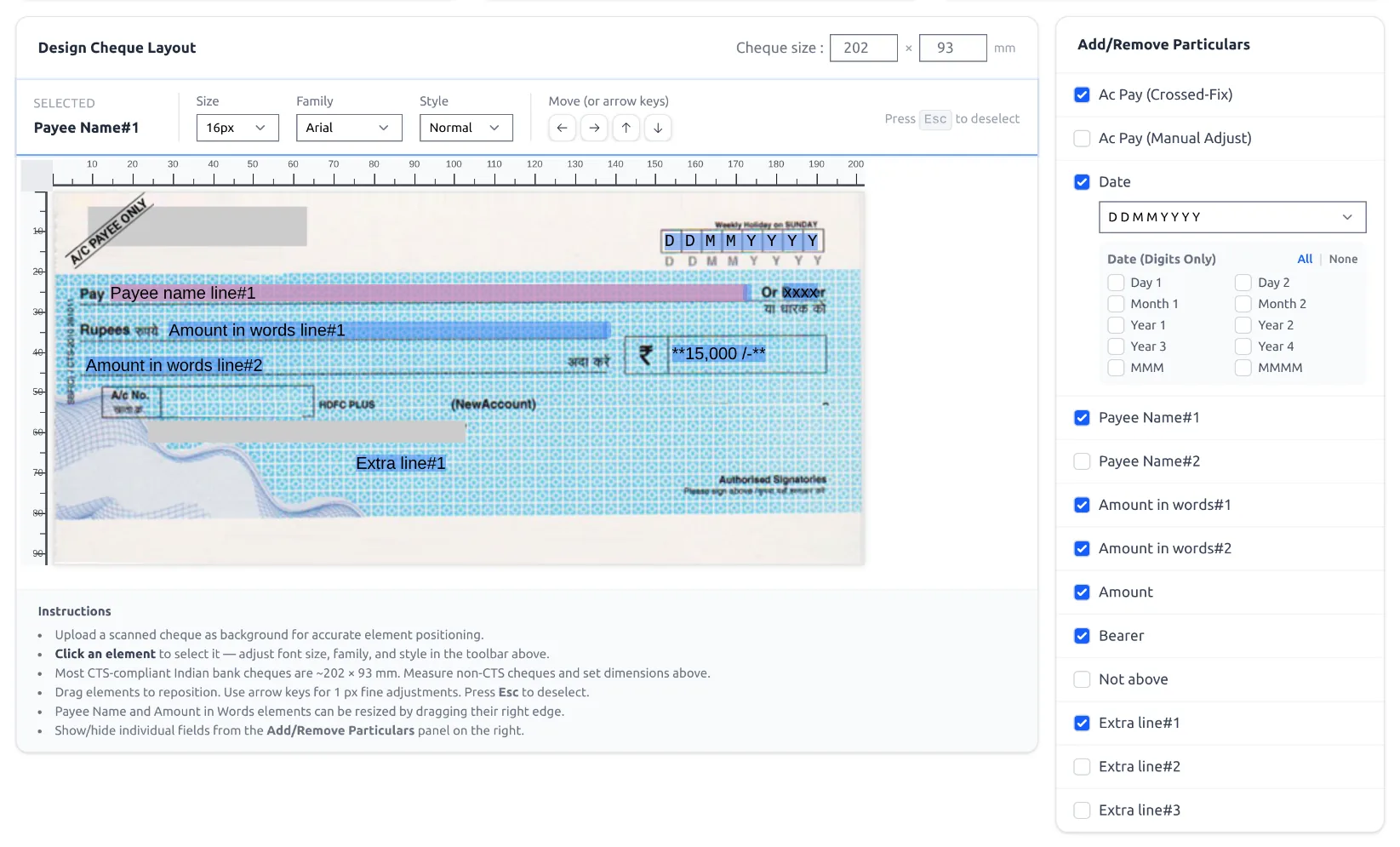
Task: Uncheck Amount in words#2 checkbox
Action: [x=1082, y=549]
